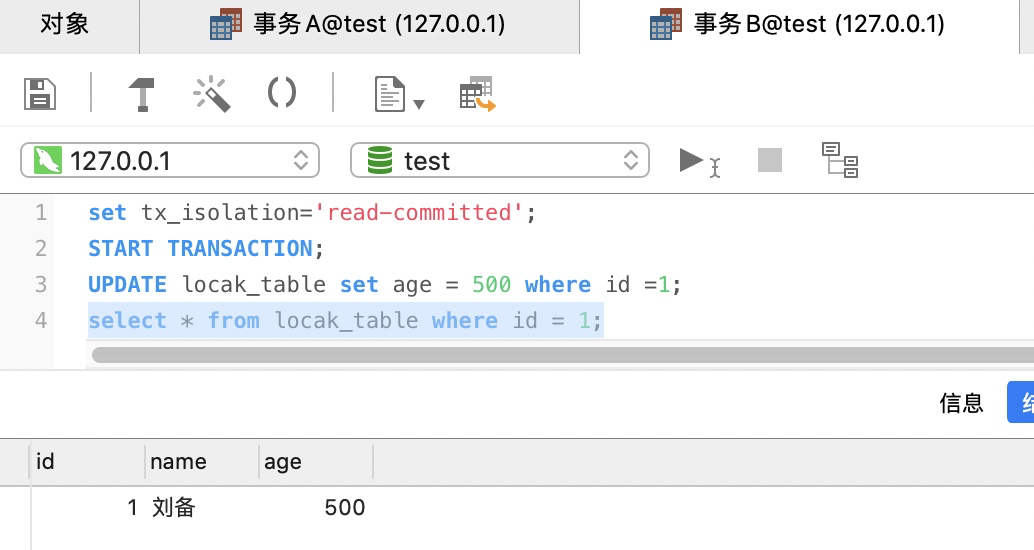Open the test database dropdown
Viewport: 1034px width, 550px height.
[x=499, y=160]
